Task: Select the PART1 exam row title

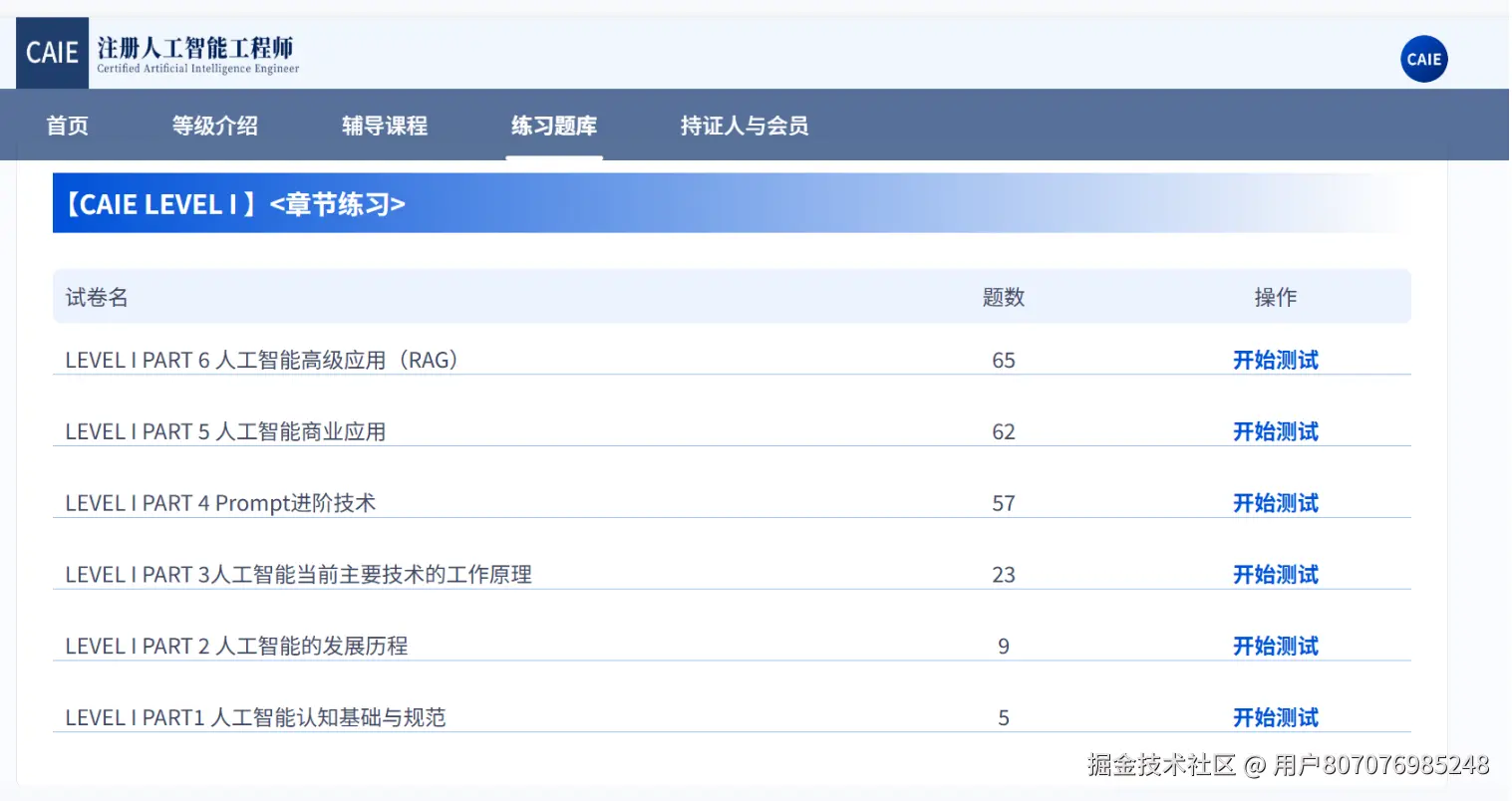Action: [x=256, y=717]
